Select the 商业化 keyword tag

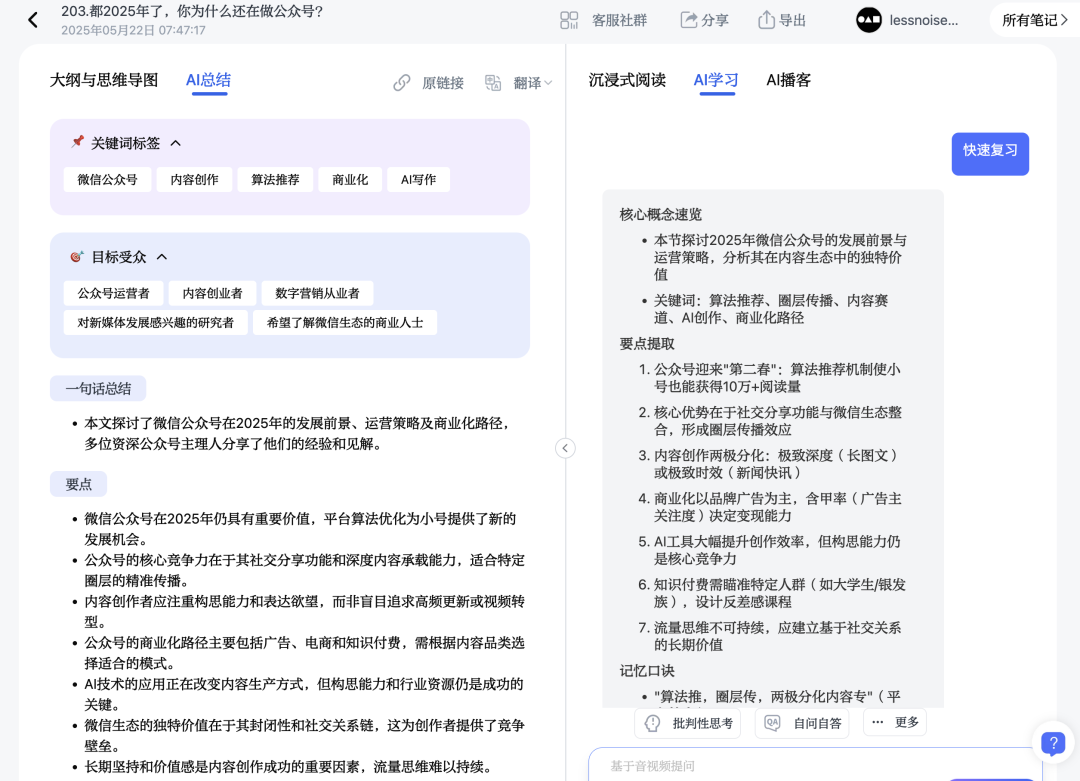click(350, 180)
